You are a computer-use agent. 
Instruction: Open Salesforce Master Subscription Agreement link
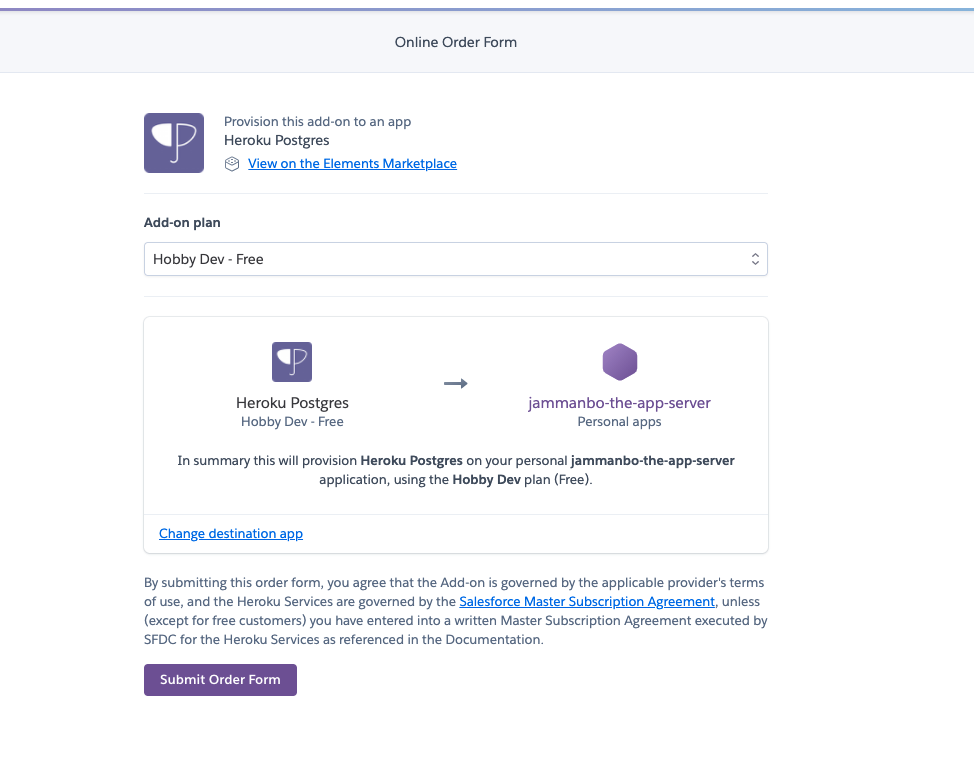click(587, 601)
